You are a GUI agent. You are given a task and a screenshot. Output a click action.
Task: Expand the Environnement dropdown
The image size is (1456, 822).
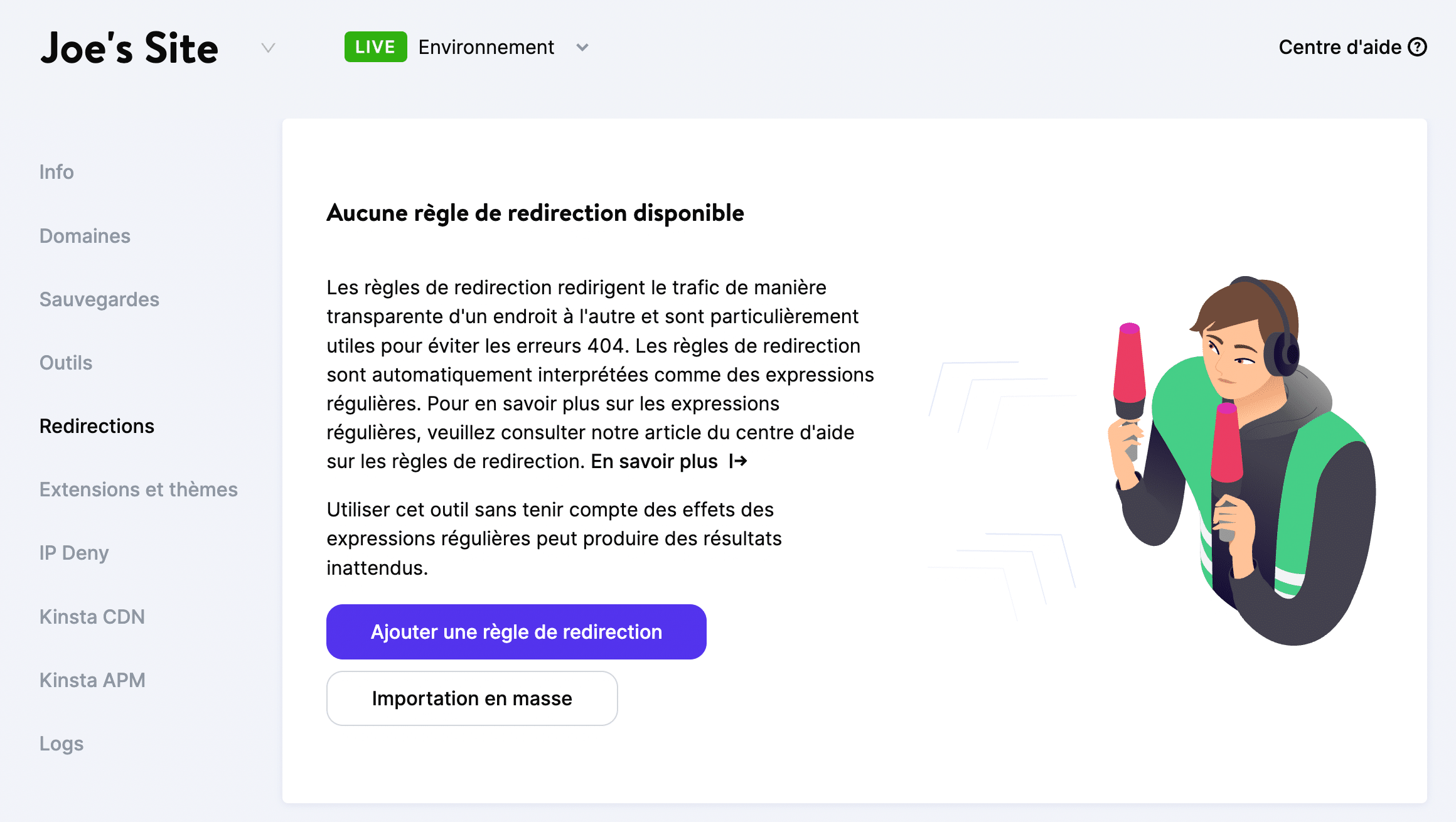pyautogui.click(x=583, y=46)
